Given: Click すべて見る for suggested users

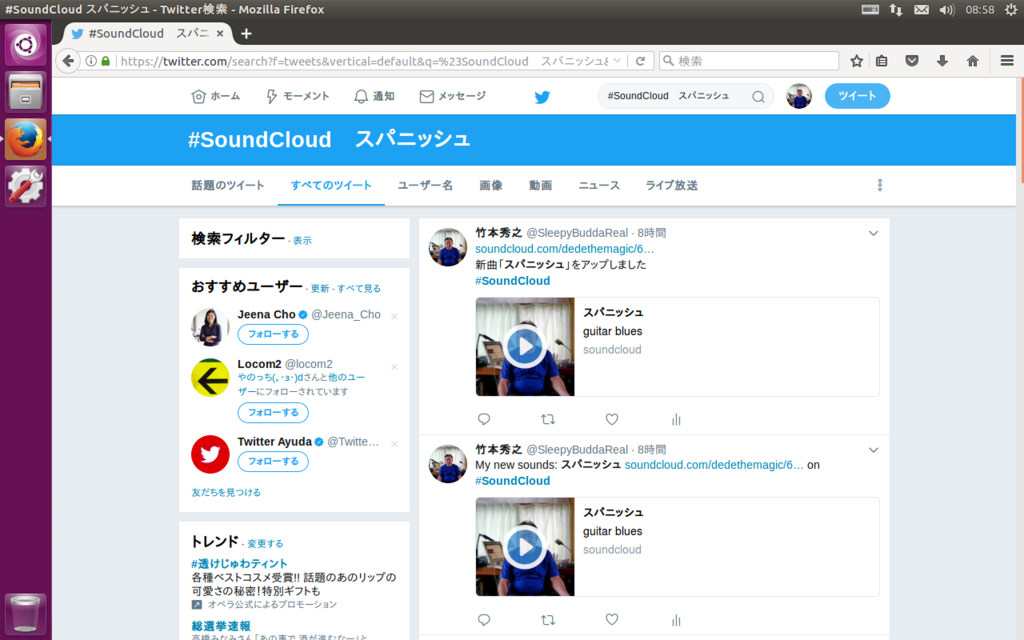Looking at the screenshot, I should pos(359,289).
